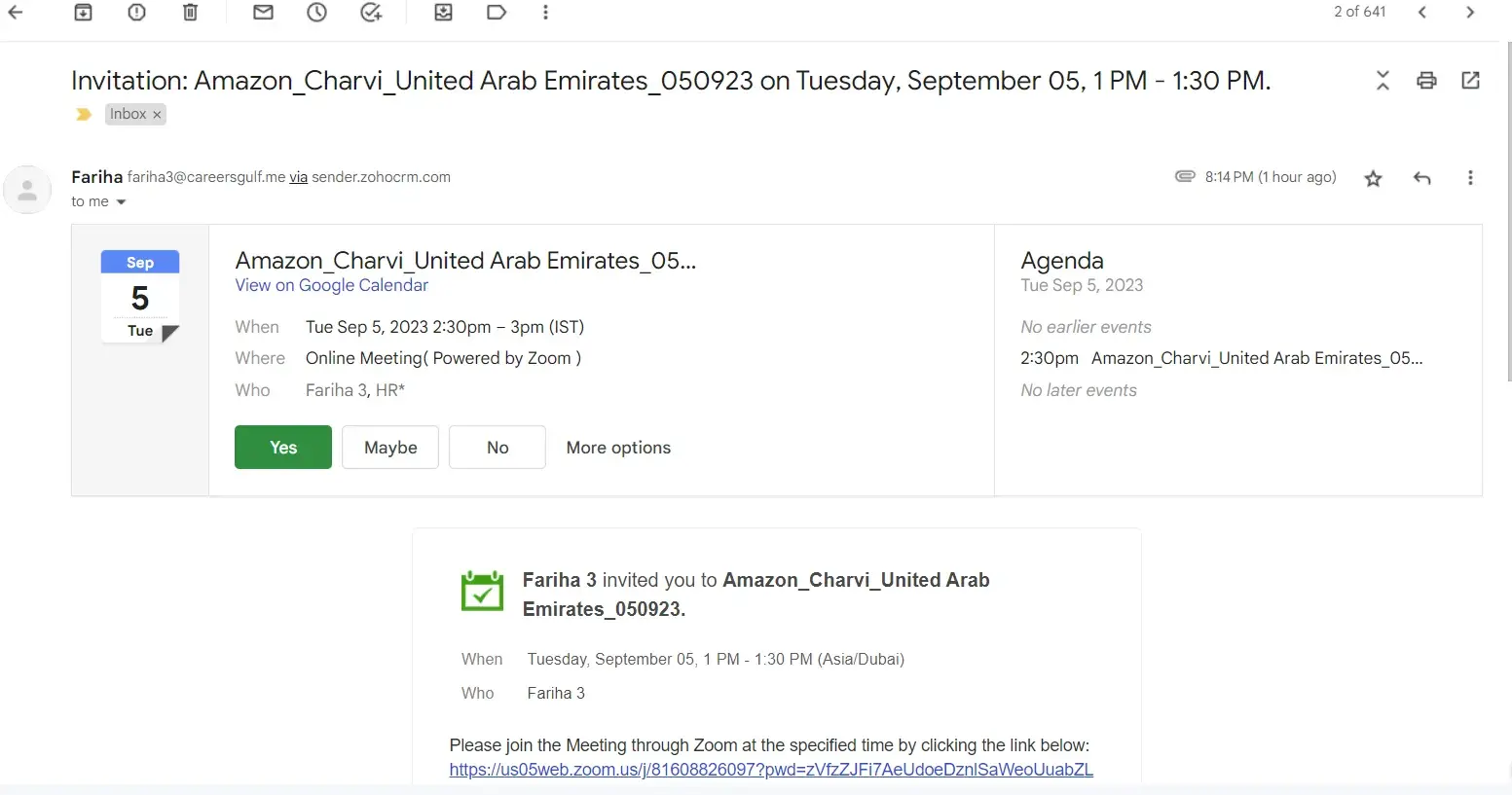
Task: Toggle the importance marker beside the Inbox label
Action: tap(84, 115)
